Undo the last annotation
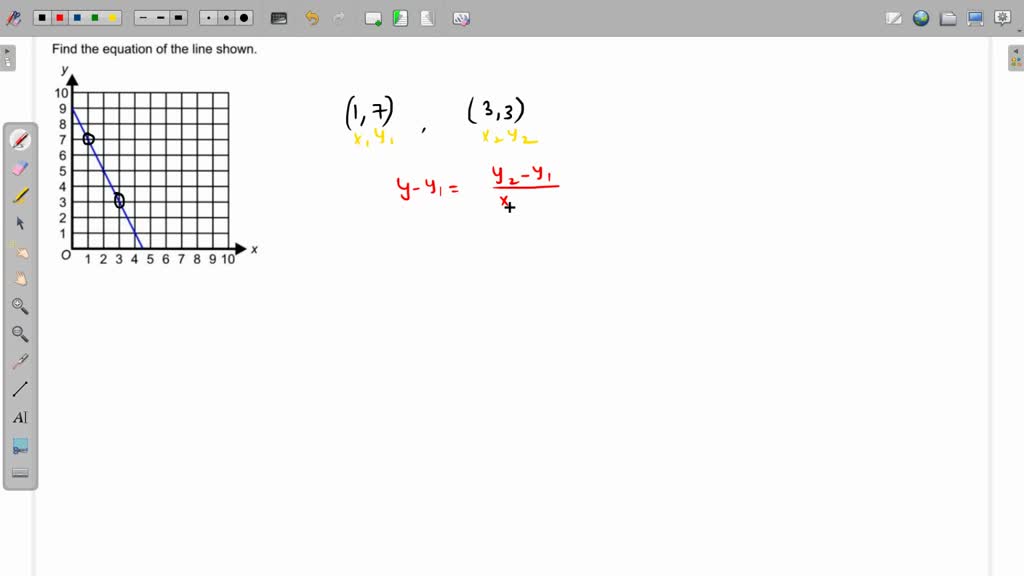 pos(312,17)
